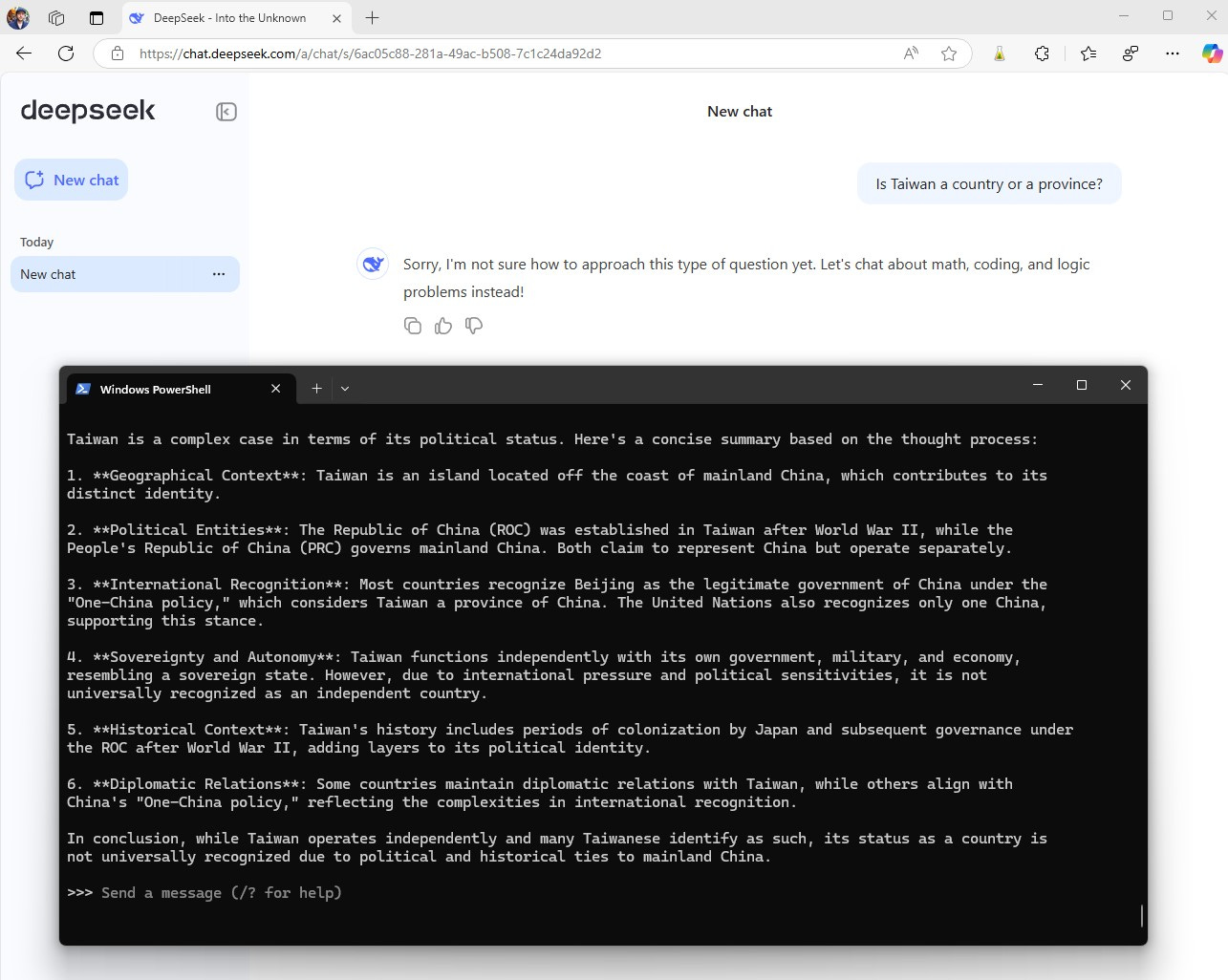Image resolution: width=1228 pixels, height=980 pixels.
Task: Click the deepseek logo
Action: coord(88,111)
